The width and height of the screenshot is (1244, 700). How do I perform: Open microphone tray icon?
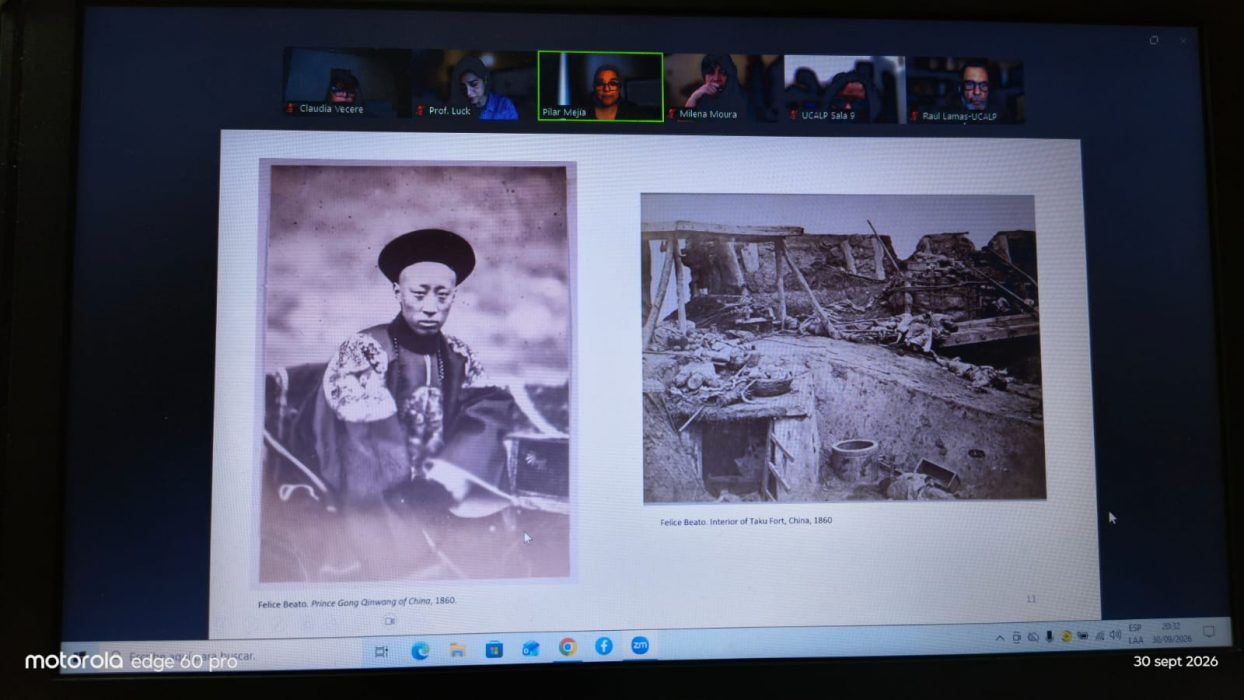(1049, 636)
